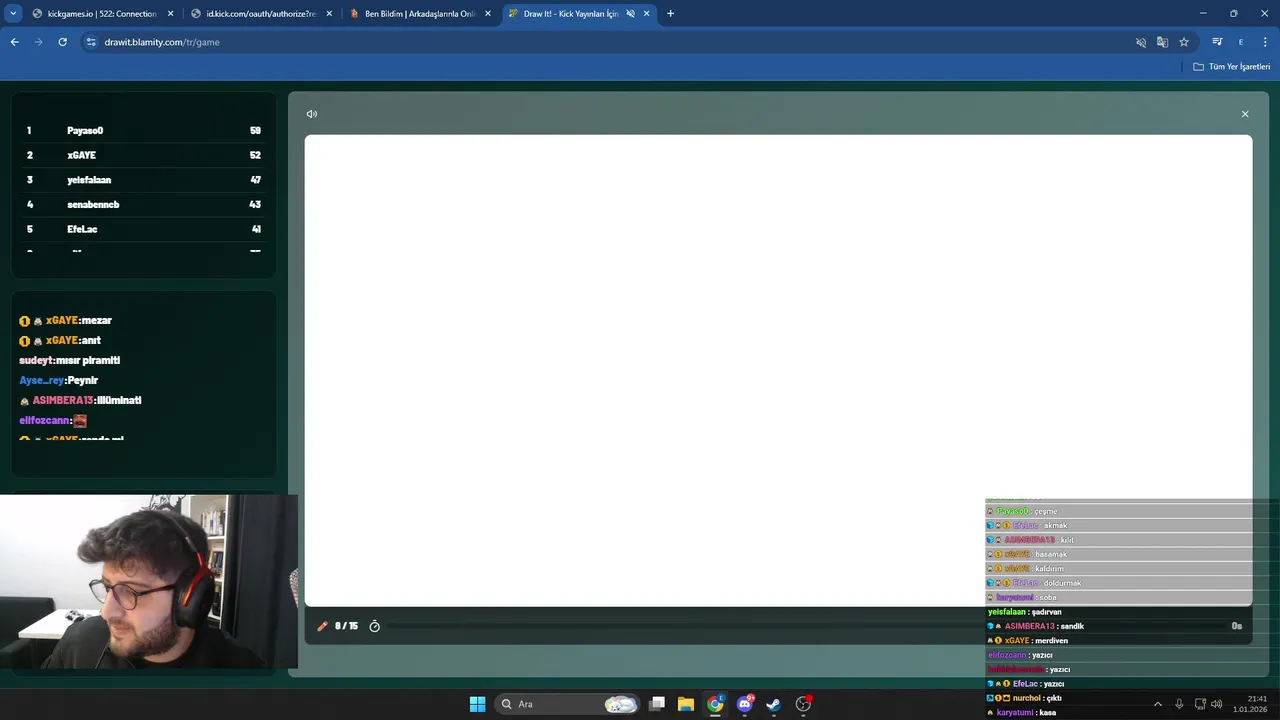
Task: Open the Chrome tab search dropdown
Action: [13, 14]
